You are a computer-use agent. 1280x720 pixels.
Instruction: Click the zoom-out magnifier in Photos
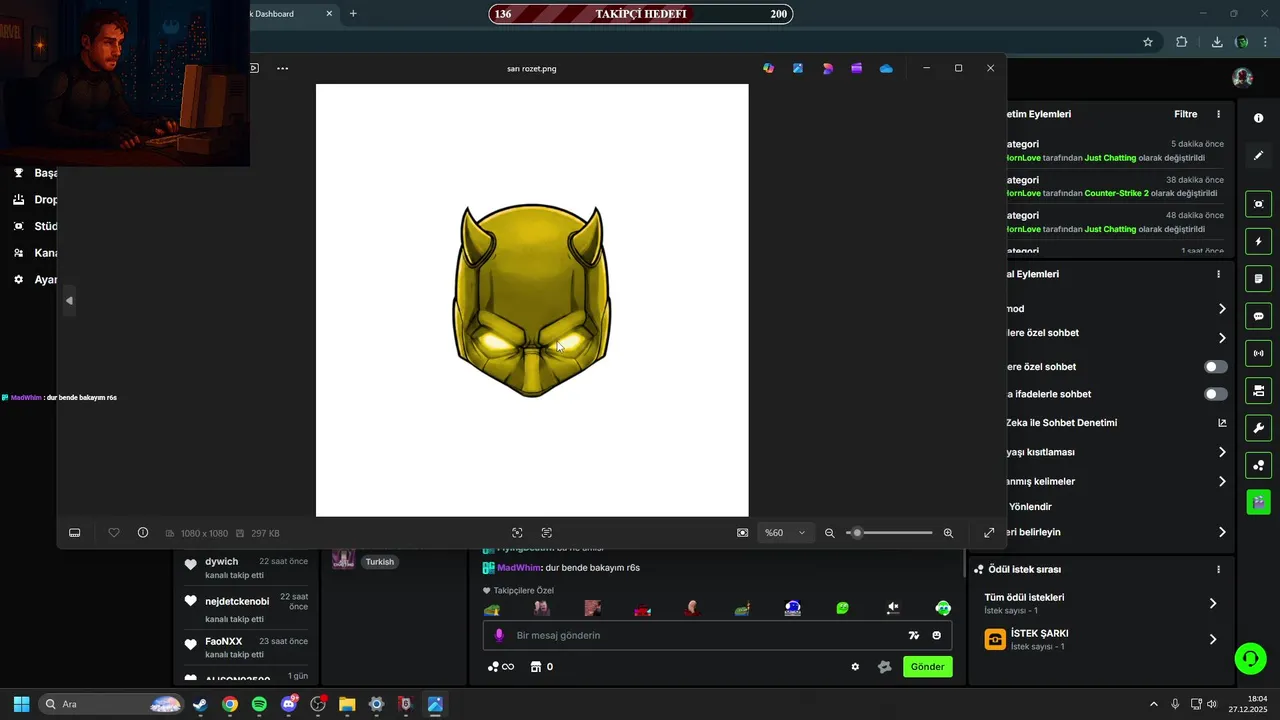click(x=829, y=533)
